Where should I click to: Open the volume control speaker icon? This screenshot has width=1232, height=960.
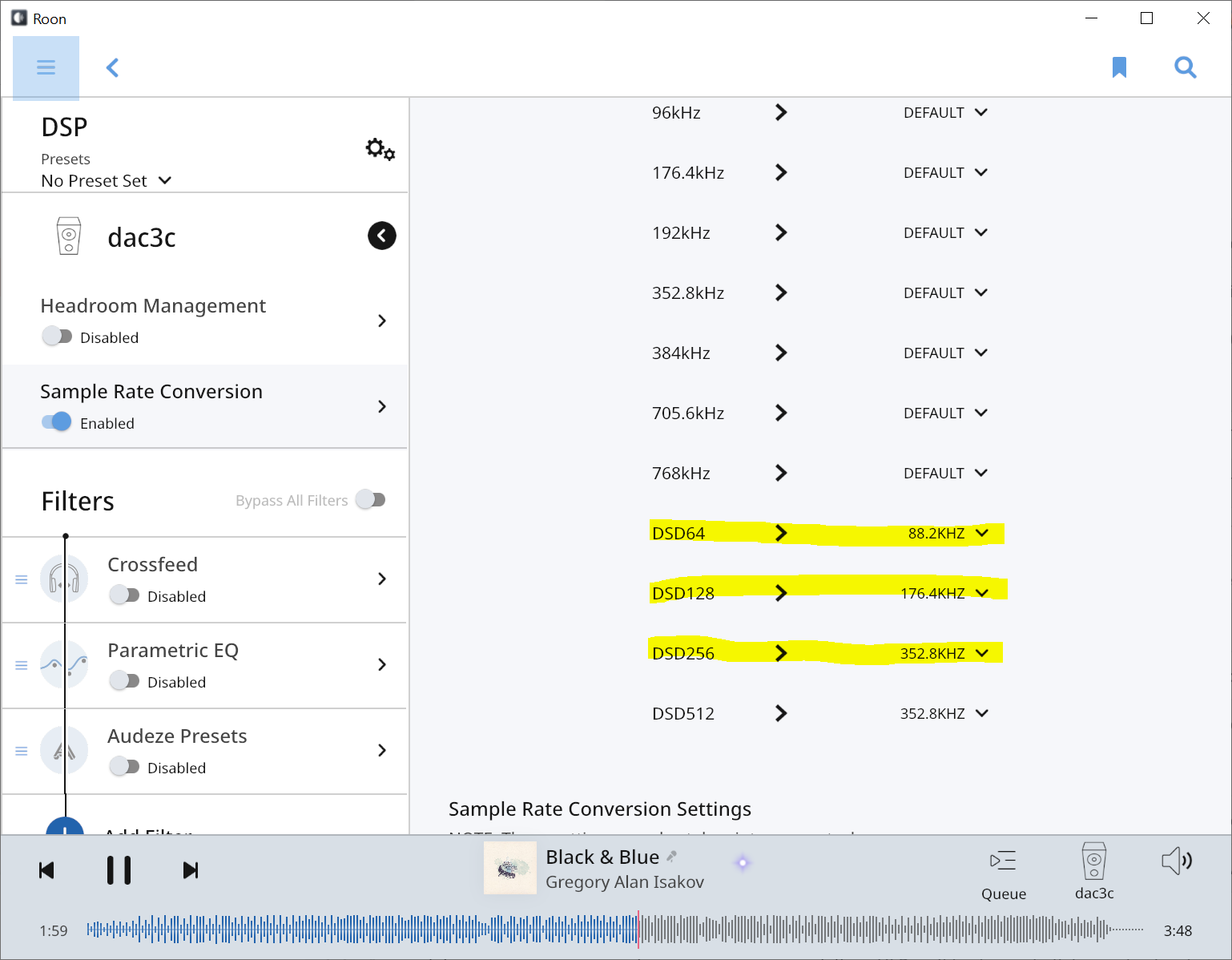1177,861
